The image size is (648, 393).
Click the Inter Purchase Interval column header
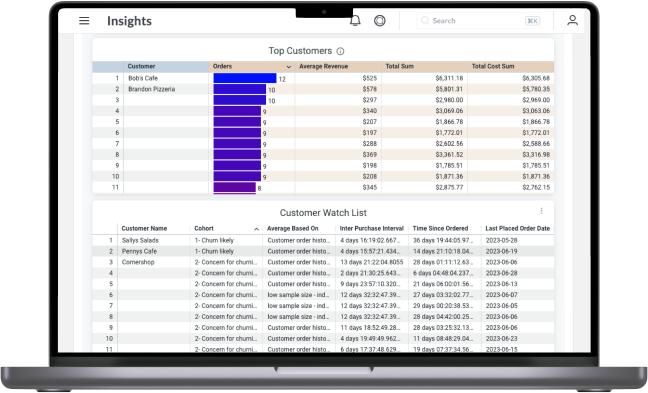pyautogui.click(x=372, y=229)
